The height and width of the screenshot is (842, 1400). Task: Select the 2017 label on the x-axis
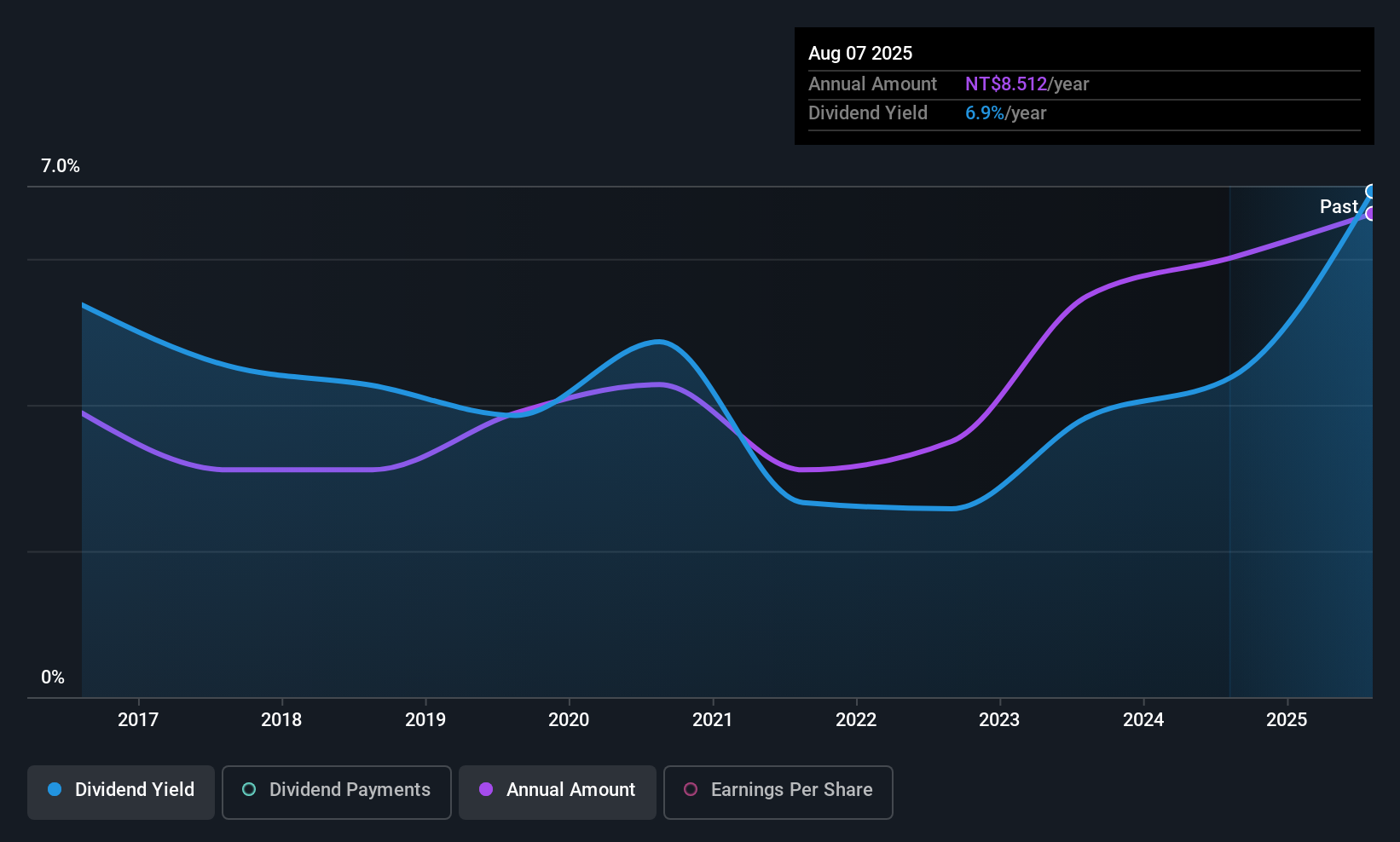(x=138, y=720)
